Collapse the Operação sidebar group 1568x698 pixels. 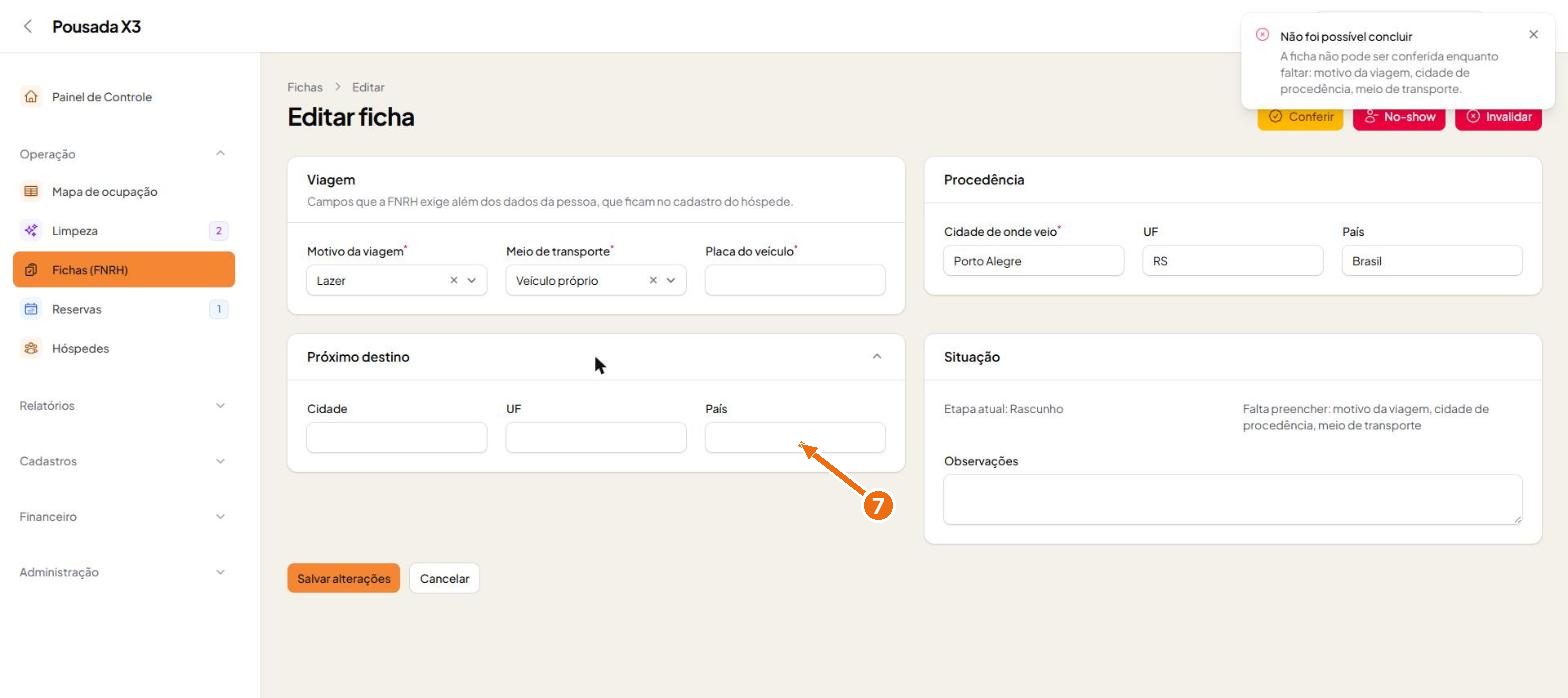pos(220,154)
